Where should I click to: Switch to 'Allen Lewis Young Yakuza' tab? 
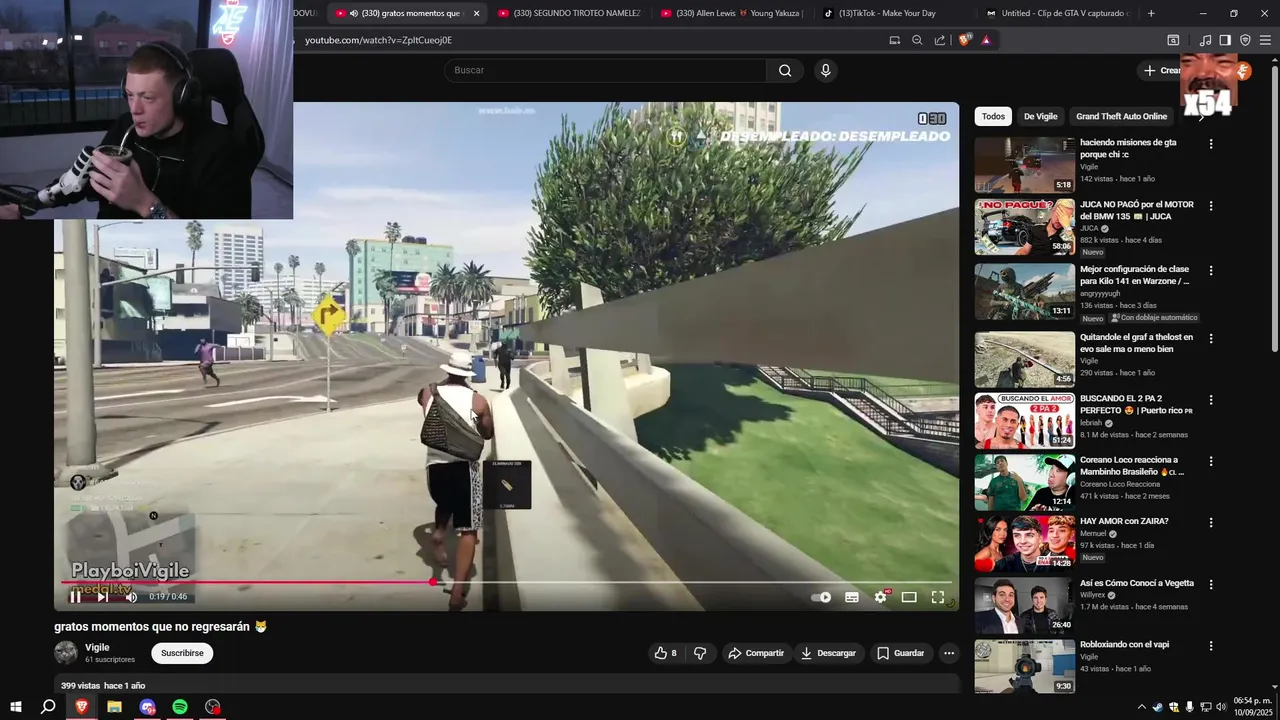pyautogui.click(x=733, y=13)
